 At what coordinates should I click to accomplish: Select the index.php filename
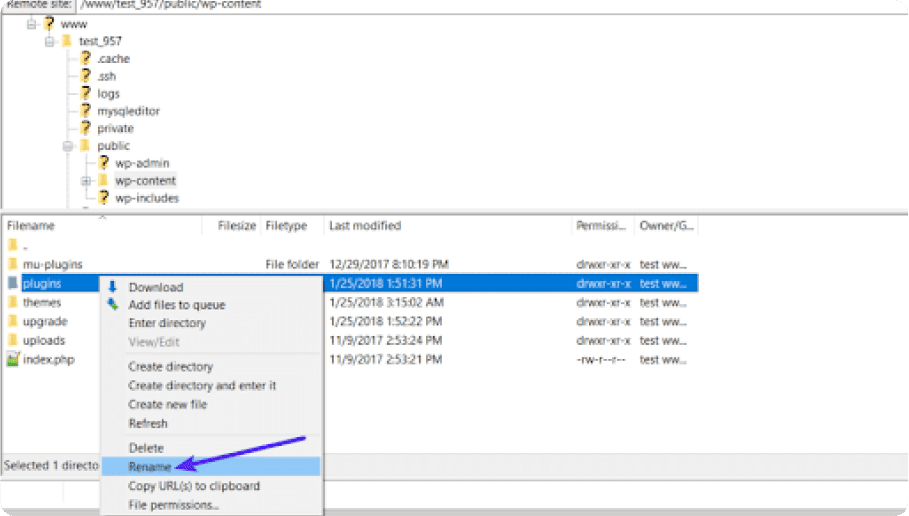click(x=49, y=360)
